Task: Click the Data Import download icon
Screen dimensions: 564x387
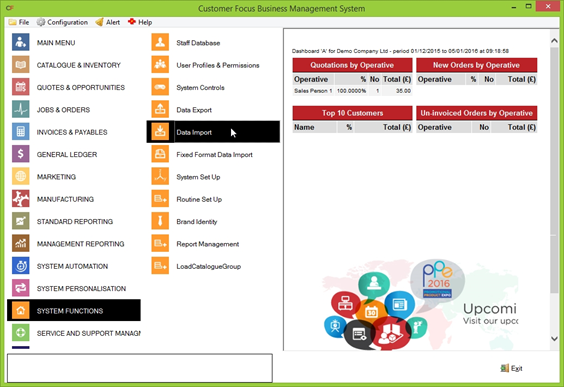Action: point(160,132)
